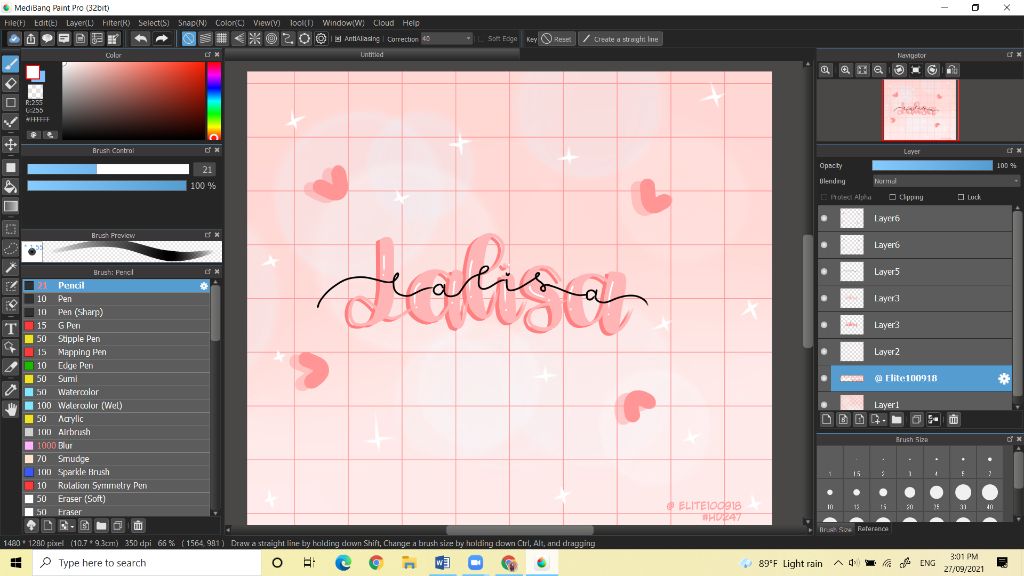Open the Filter menu
The image size is (1024, 576).
pos(116,23)
